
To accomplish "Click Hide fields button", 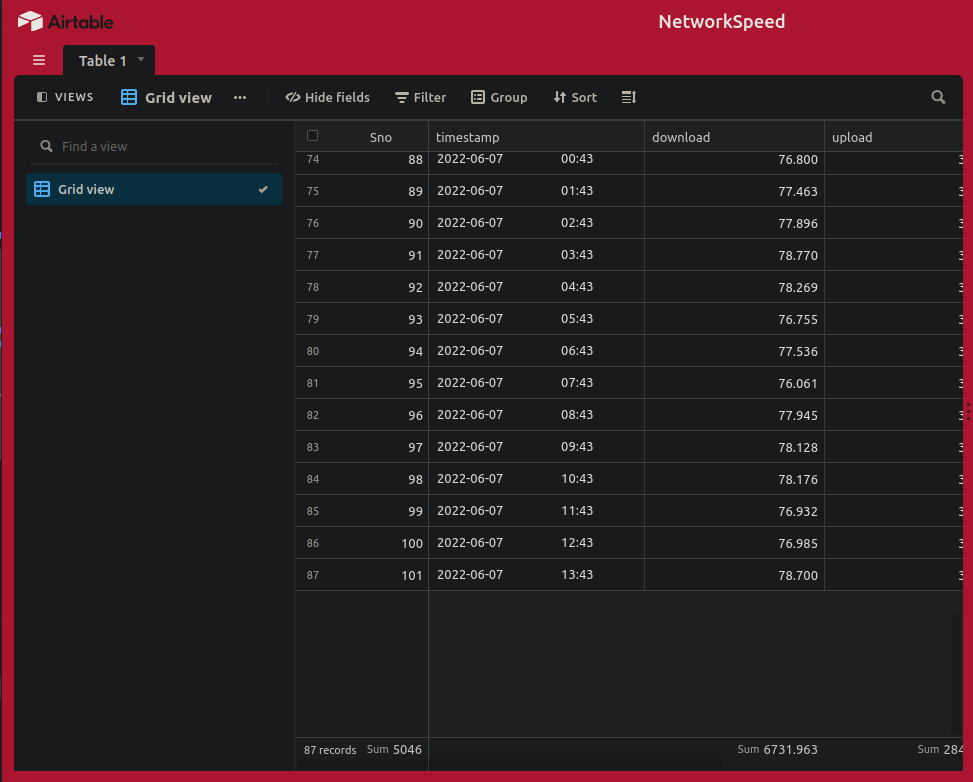I will click(x=328, y=97).
